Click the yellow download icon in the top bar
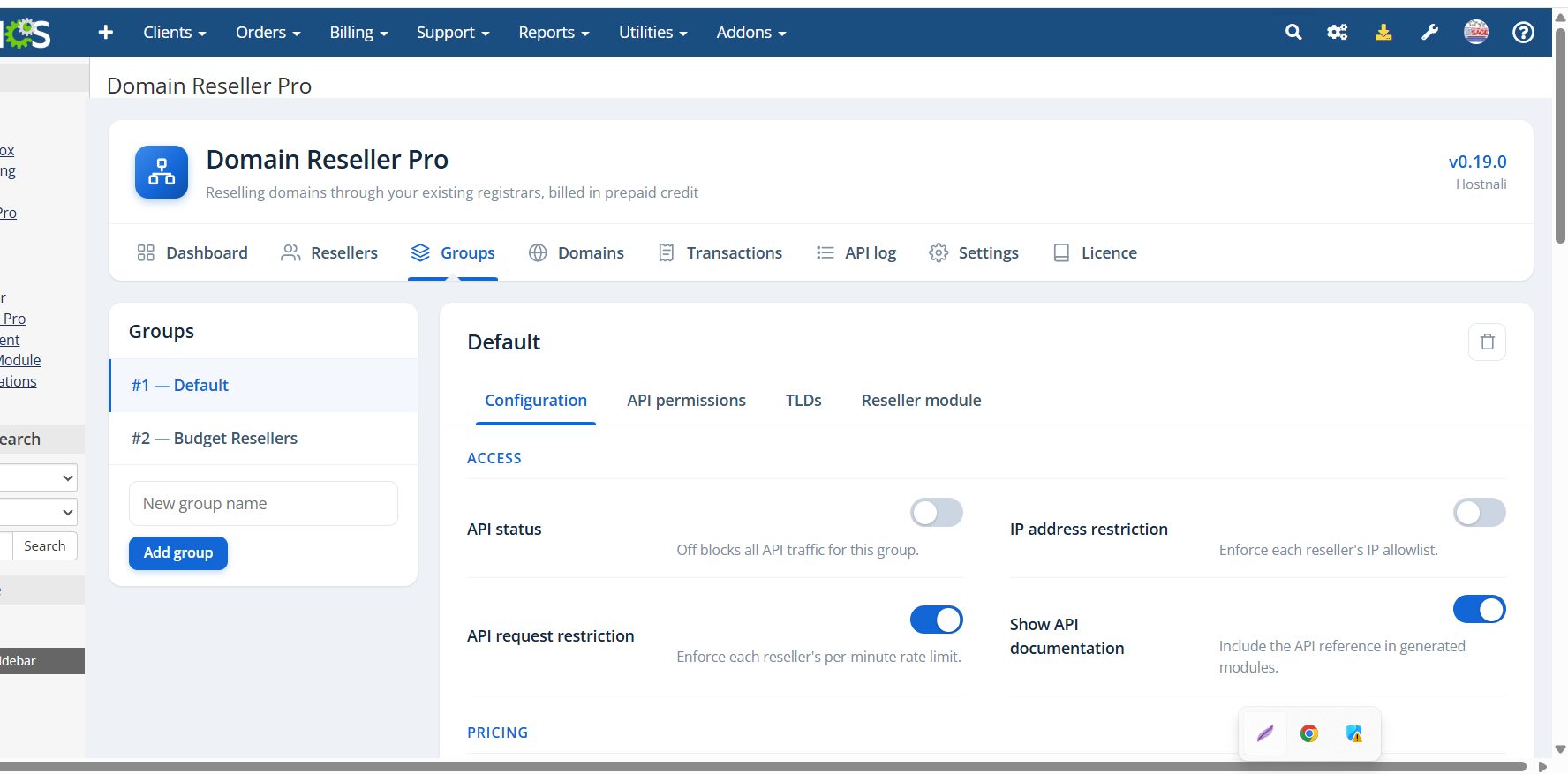This screenshot has height=774, width=1568. coord(1383,33)
